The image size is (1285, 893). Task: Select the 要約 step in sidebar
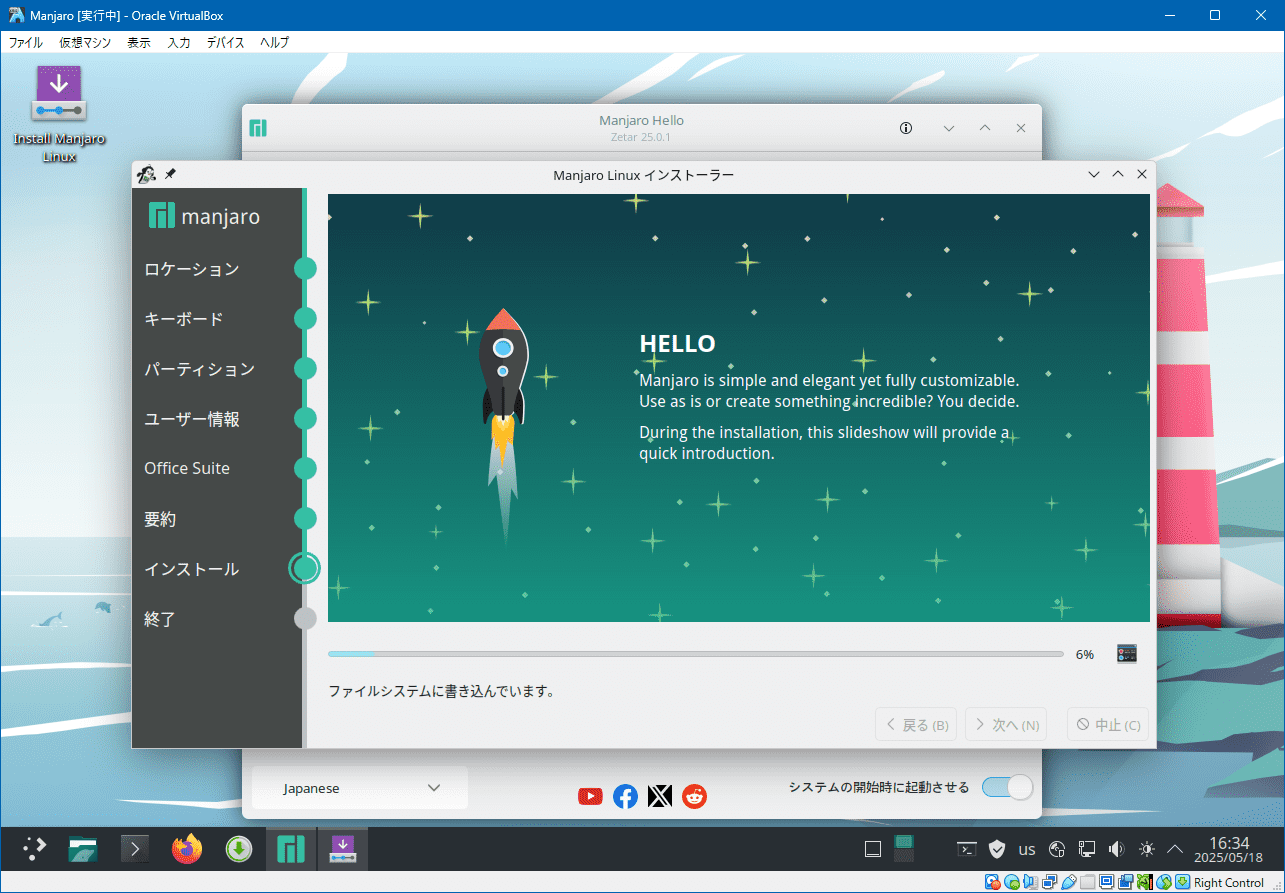coord(160,519)
